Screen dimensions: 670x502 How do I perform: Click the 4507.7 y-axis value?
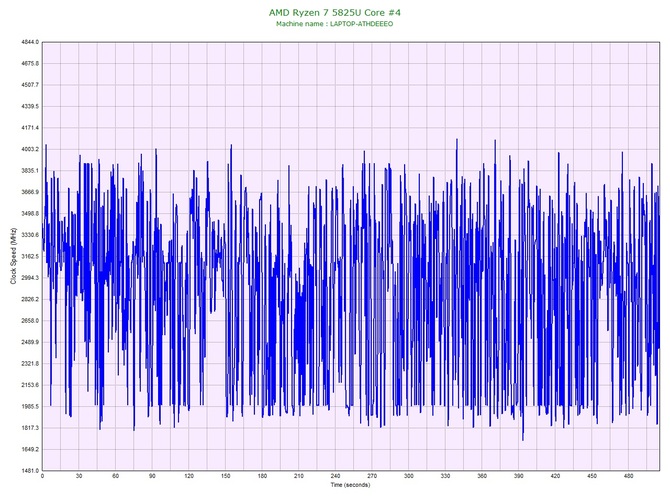[x=30, y=85]
